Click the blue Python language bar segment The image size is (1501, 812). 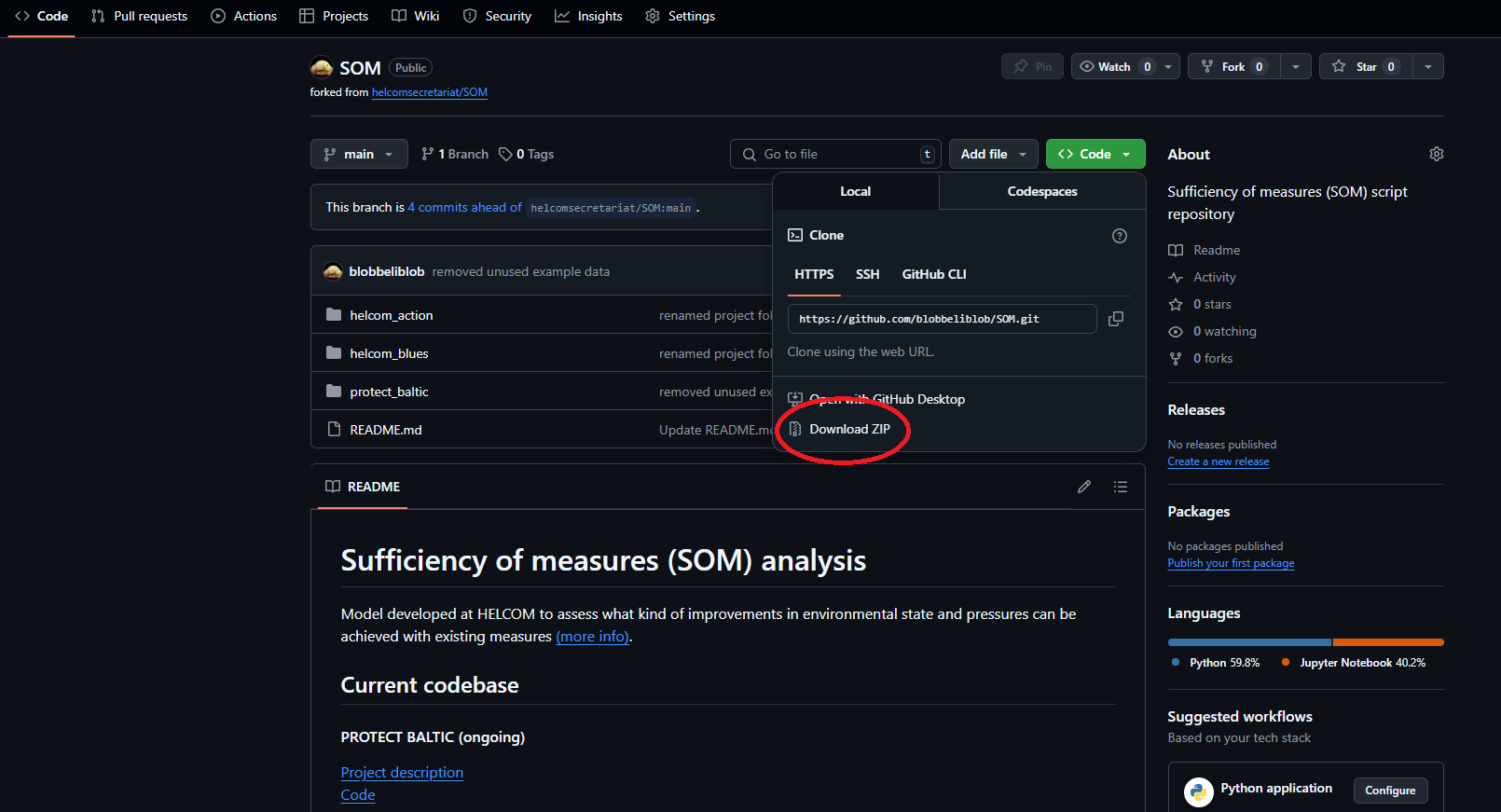1249,642
